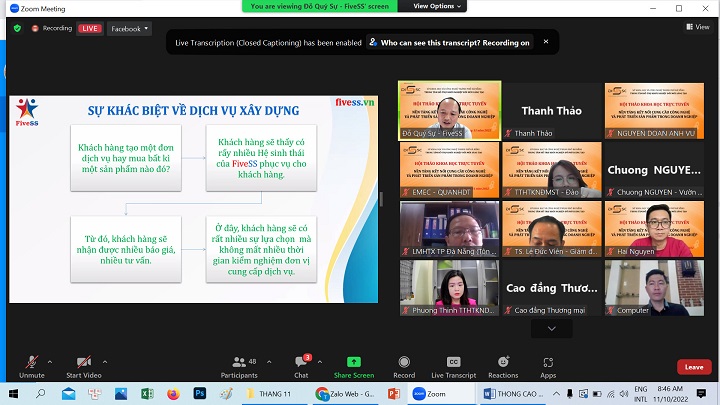Image resolution: width=720 pixels, height=405 pixels.
Task: Click the fivess.vn text on slide
Action: point(354,102)
